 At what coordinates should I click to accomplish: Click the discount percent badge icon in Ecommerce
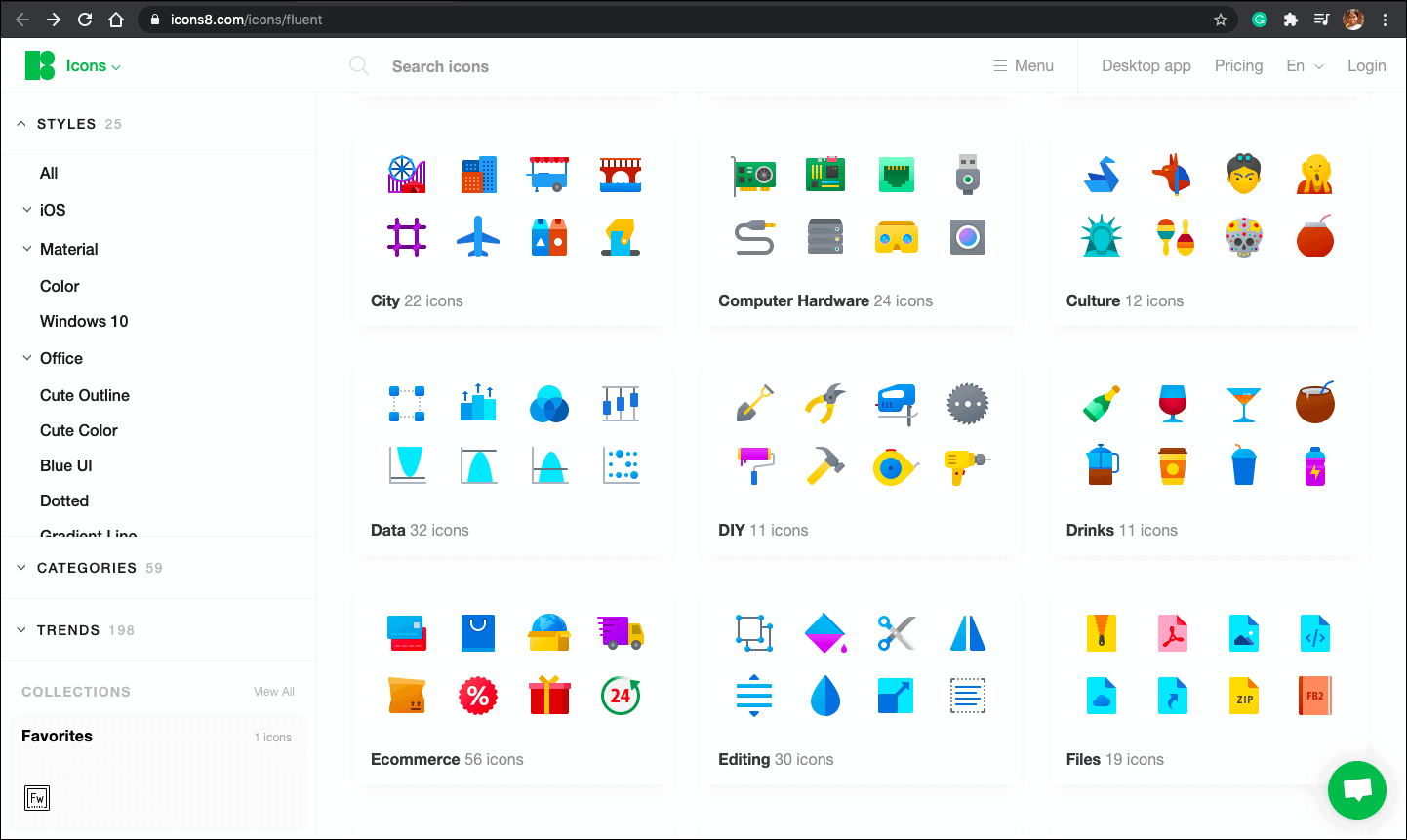point(478,696)
